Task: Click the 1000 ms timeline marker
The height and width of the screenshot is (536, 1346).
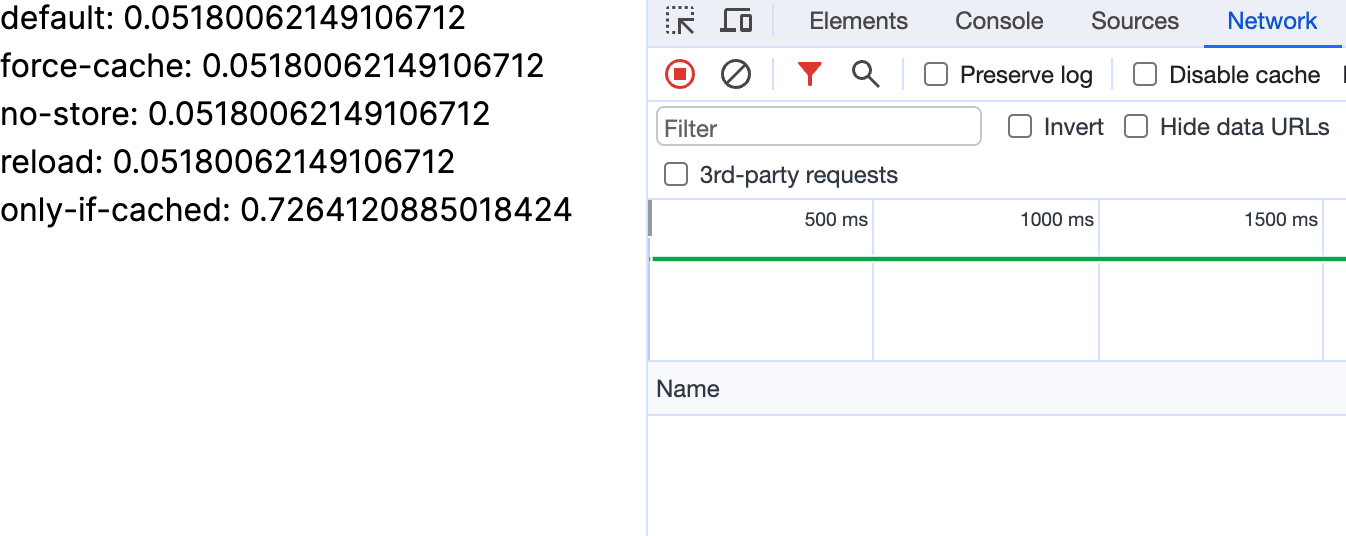Action: pos(1057,219)
